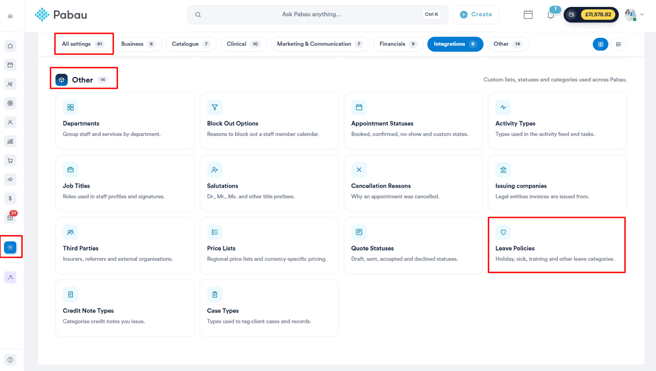Open the shopping cart icon in the sidebar
This screenshot has height=371, width=656.
point(10,161)
